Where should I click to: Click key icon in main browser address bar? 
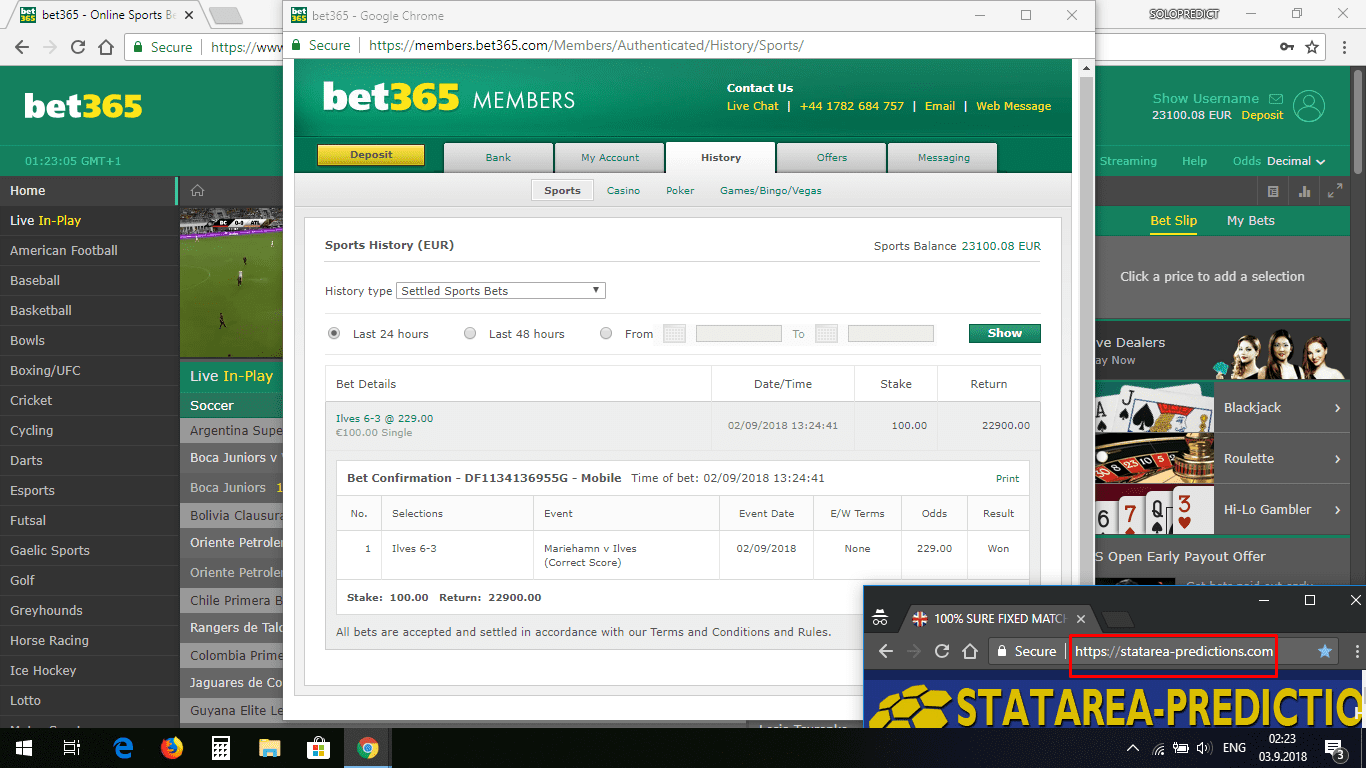(1287, 47)
